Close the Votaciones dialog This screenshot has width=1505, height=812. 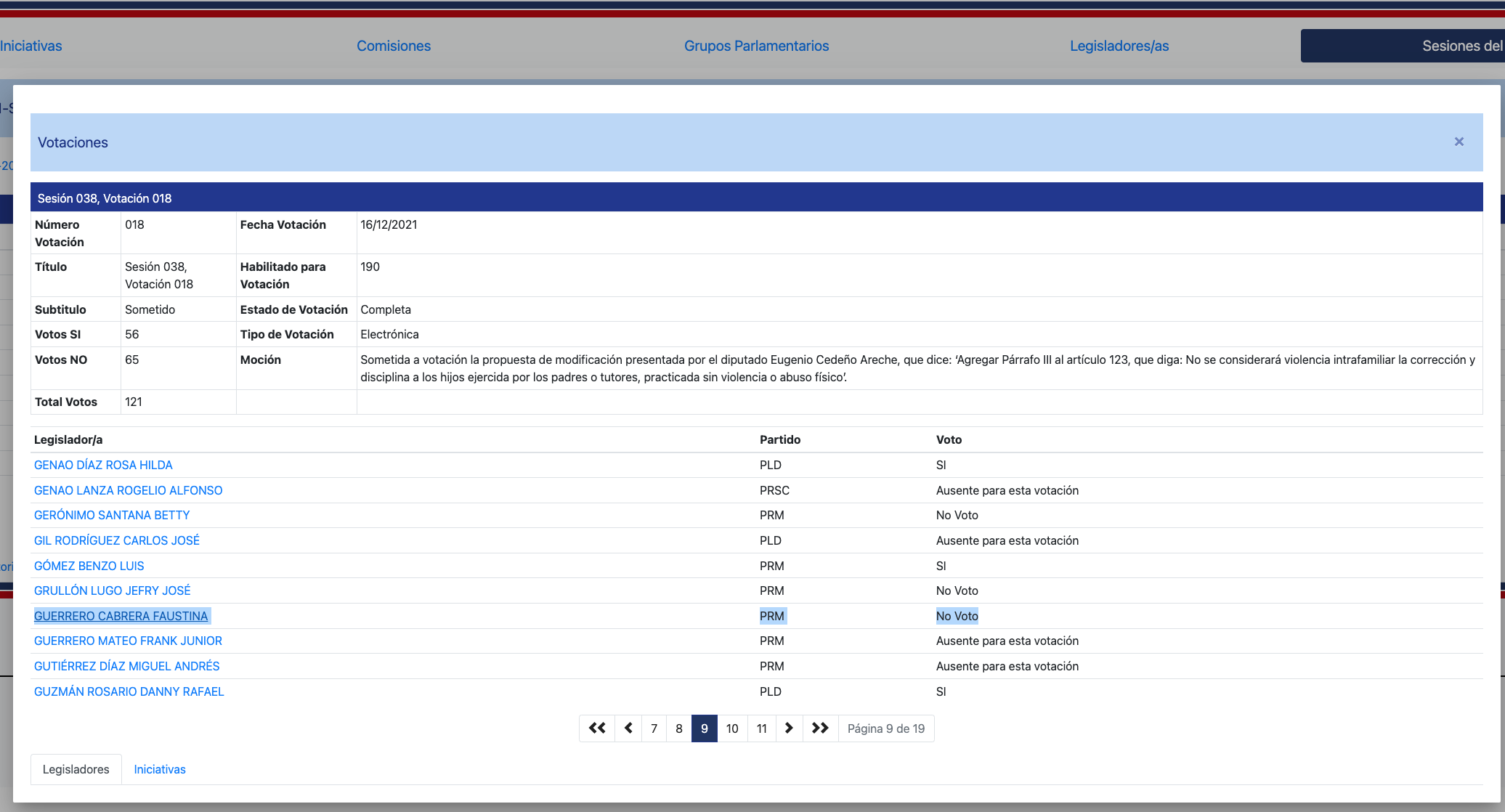tap(1459, 142)
